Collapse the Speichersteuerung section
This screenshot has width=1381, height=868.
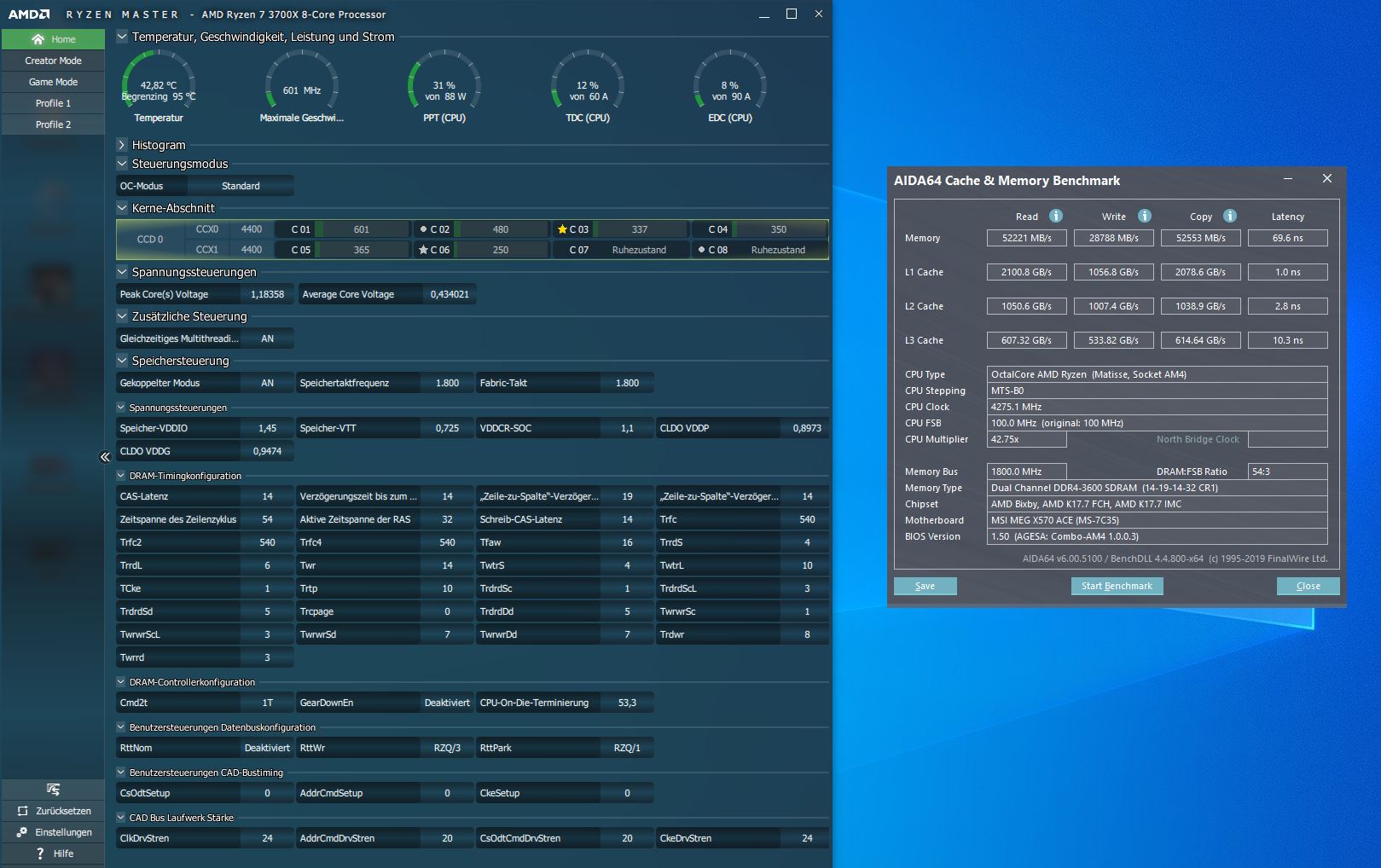[122, 361]
